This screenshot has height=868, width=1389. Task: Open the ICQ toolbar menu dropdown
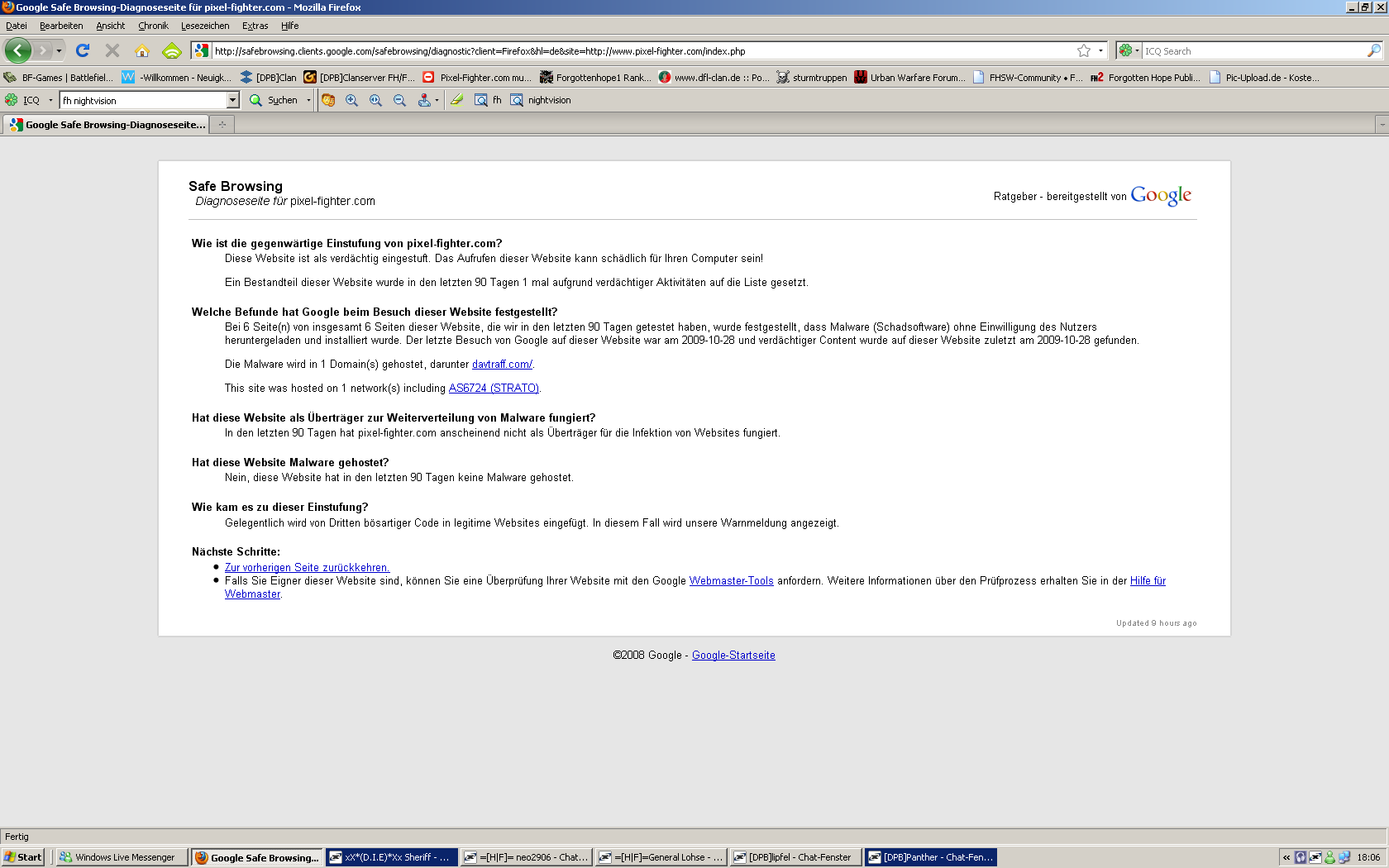click(50, 100)
